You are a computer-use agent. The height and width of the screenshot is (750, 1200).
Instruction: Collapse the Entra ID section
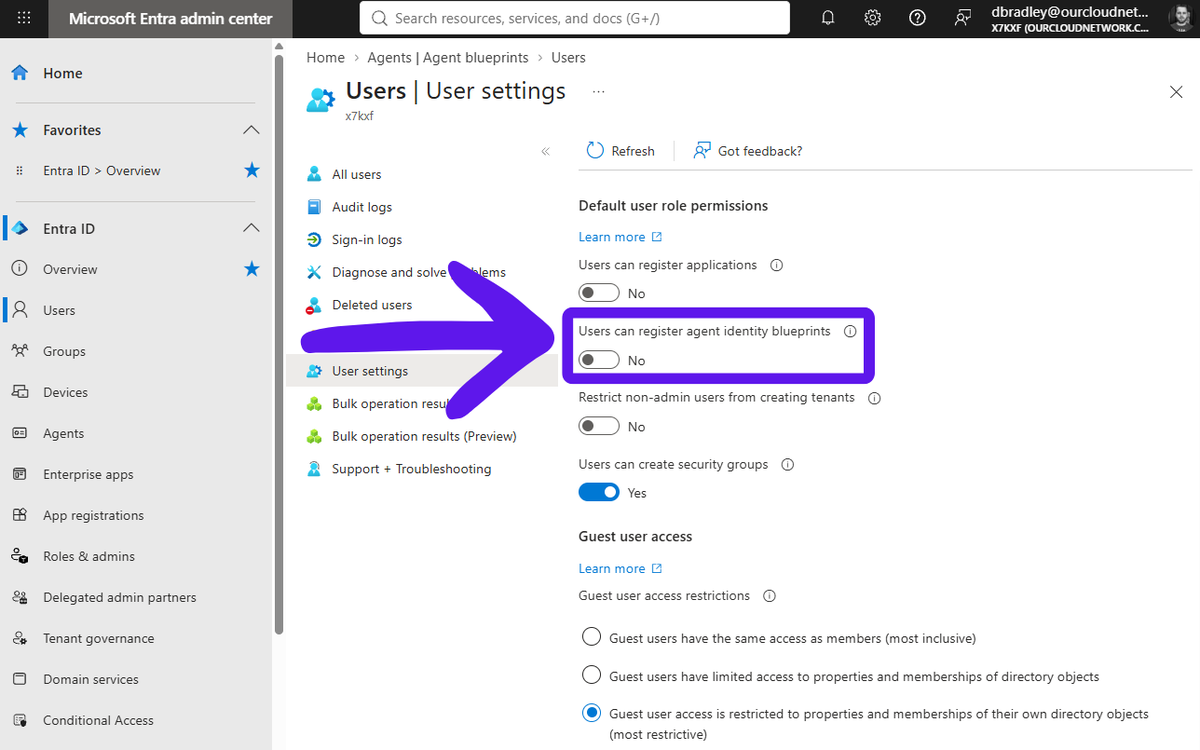pos(252,228)
